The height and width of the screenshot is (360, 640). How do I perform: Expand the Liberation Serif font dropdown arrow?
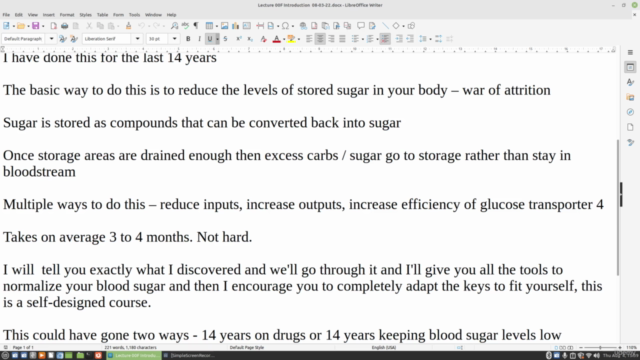click(138, 39)
